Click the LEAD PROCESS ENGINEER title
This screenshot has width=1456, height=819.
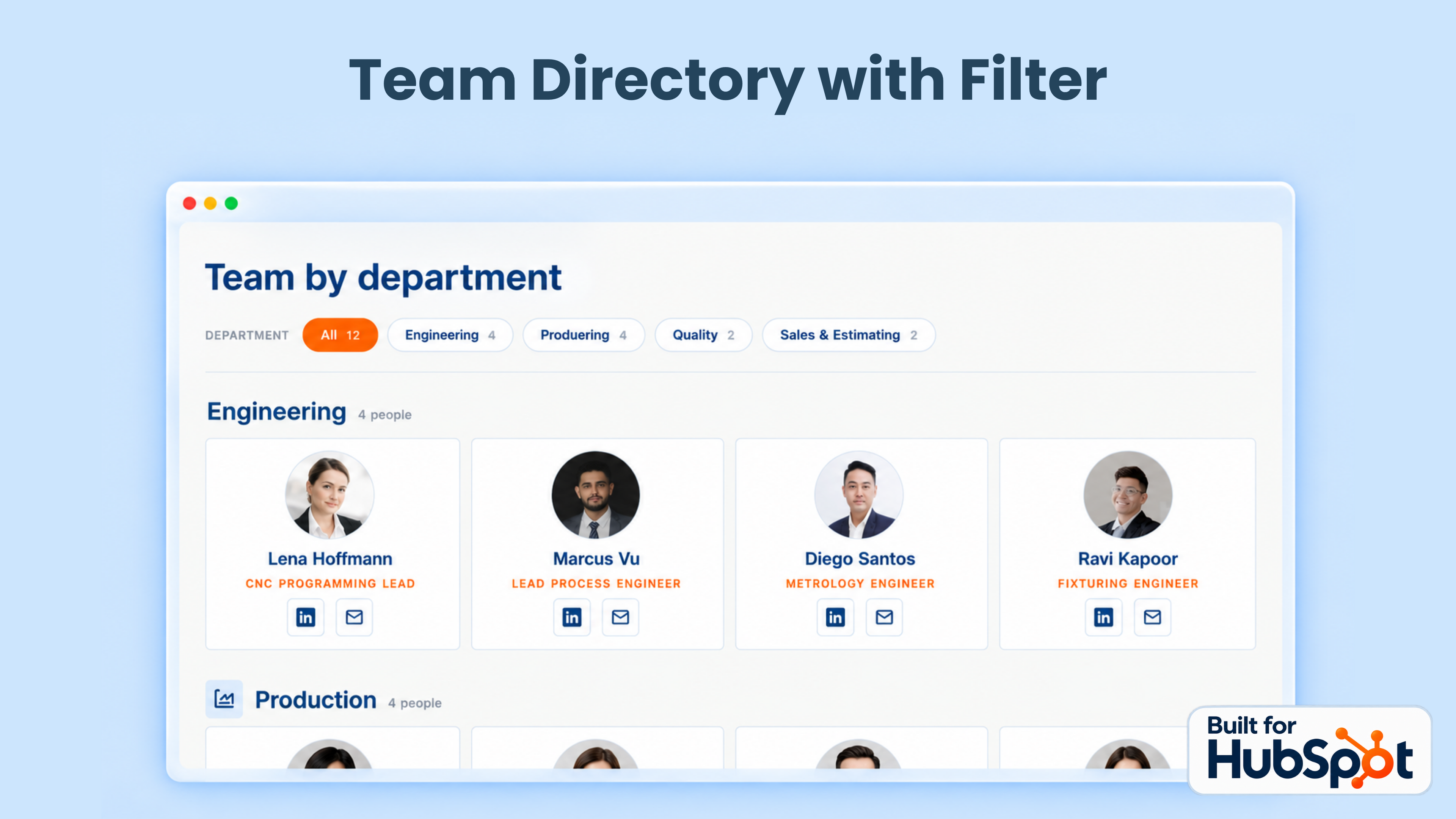(x=596, y=583)
